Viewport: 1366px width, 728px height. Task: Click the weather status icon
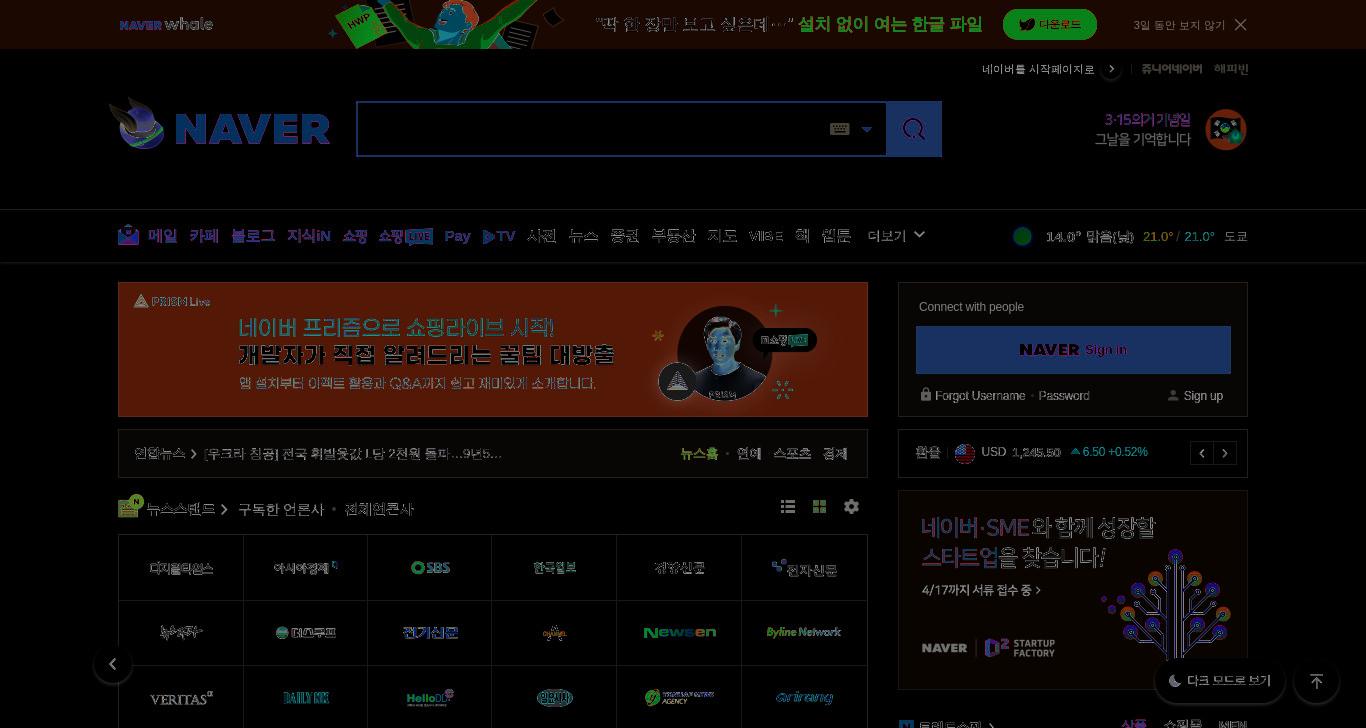pyautogui.click(x=1022, y=236)
